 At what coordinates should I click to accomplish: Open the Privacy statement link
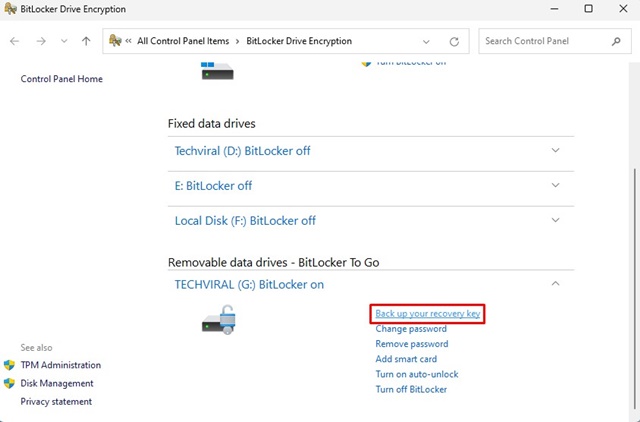click(56, 402)
